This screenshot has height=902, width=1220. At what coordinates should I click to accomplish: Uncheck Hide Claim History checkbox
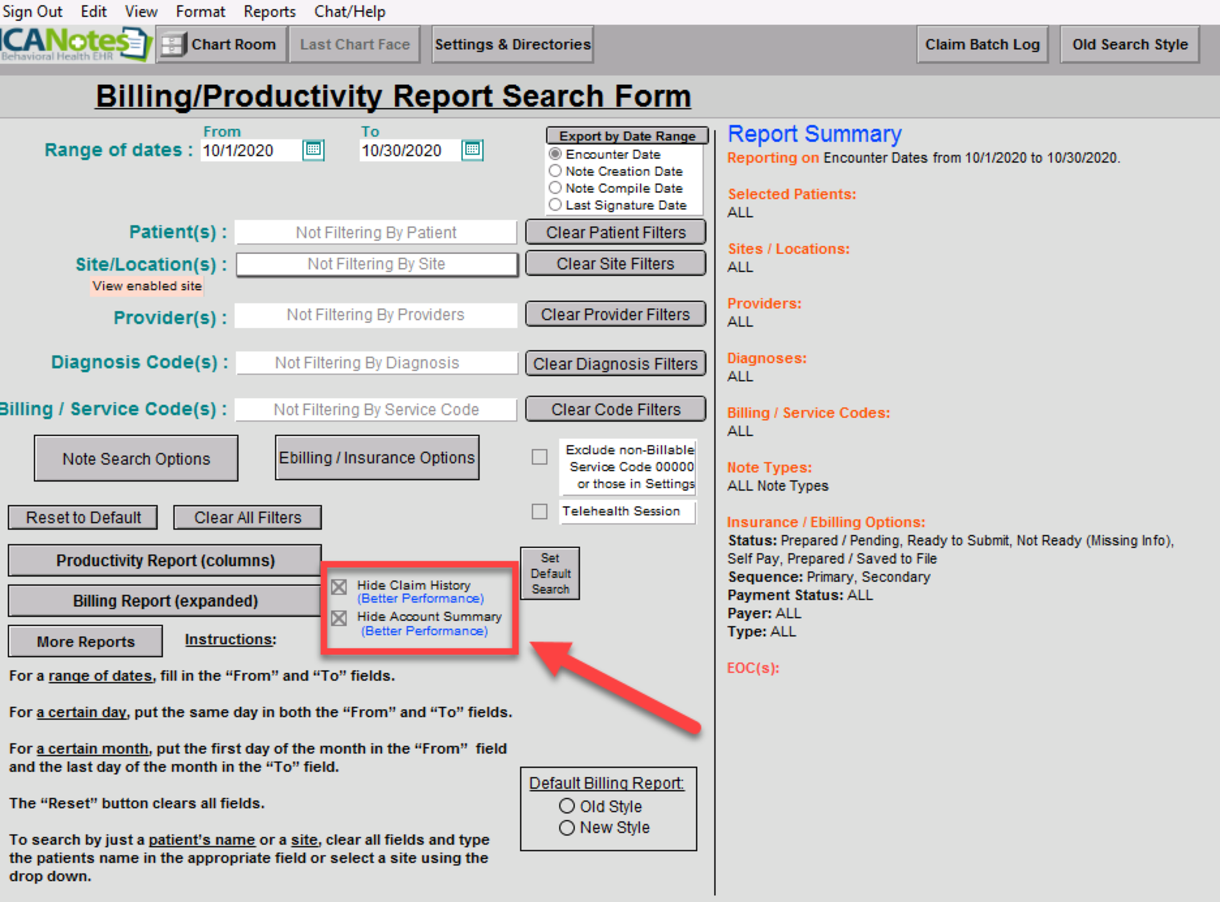point(339,587)
